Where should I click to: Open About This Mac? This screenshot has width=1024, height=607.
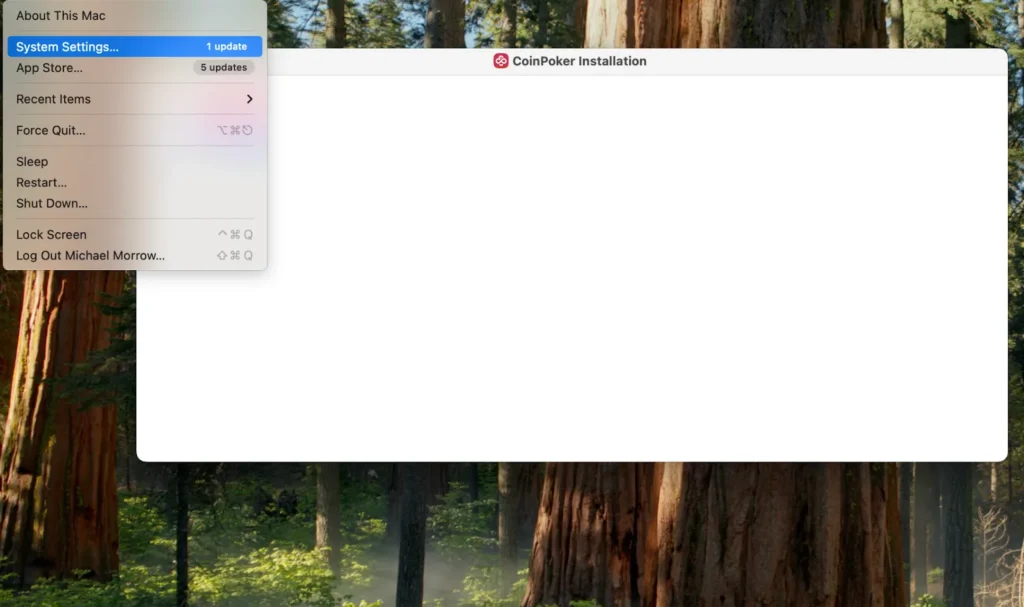[x=61, y=16]
